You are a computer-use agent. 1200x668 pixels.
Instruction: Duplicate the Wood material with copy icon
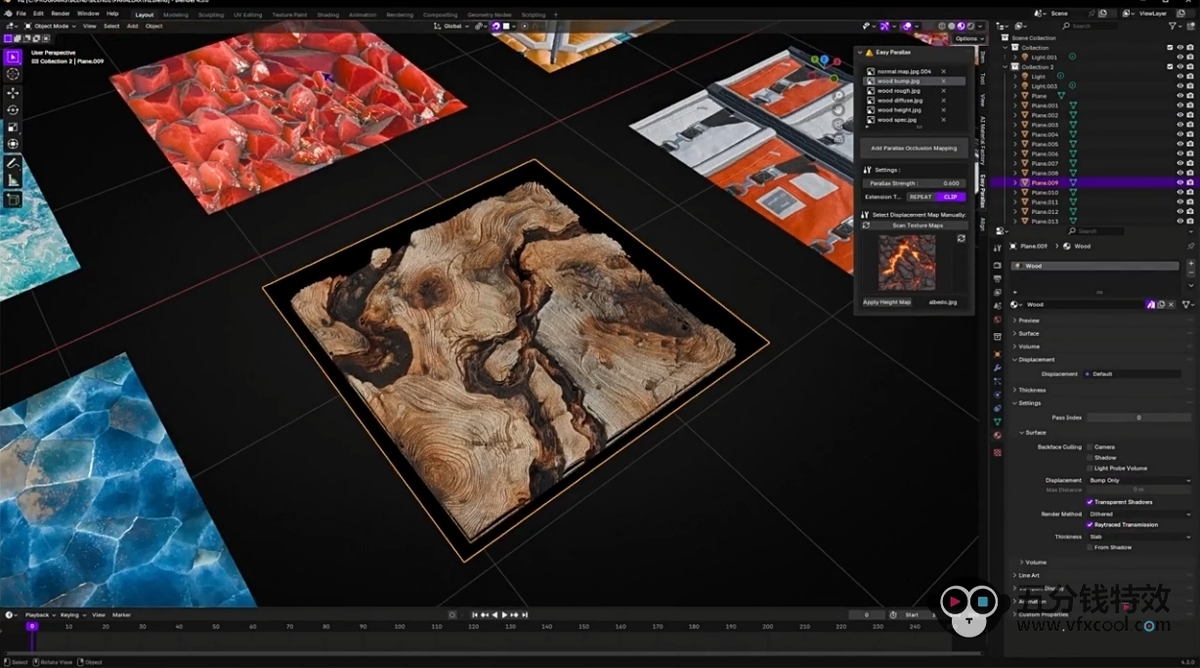tap(1161, 304)
